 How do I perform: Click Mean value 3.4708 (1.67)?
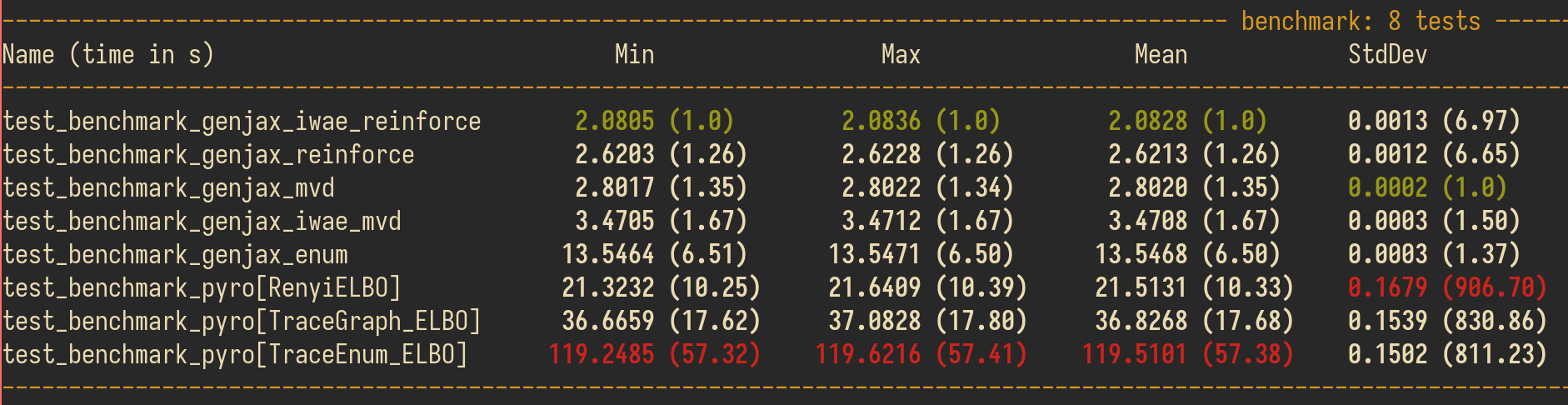pyautogui.click(x=1195, y=222)
